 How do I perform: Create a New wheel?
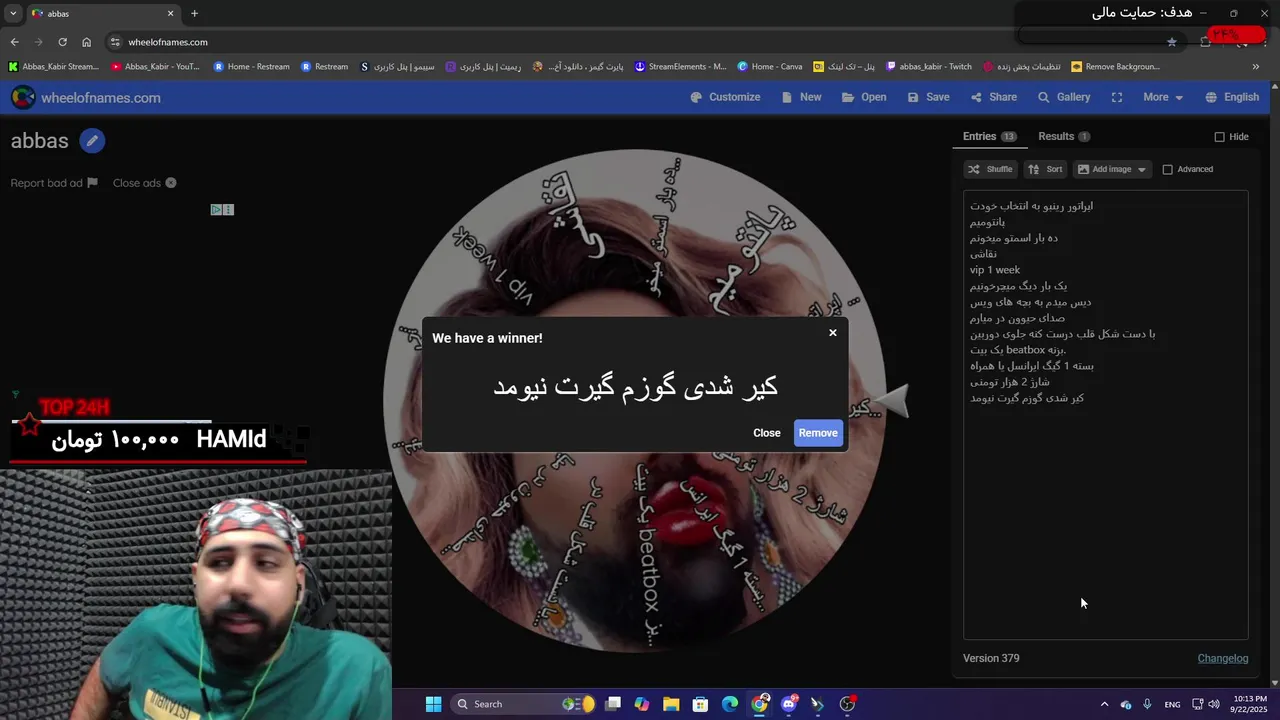click(801, 97)
